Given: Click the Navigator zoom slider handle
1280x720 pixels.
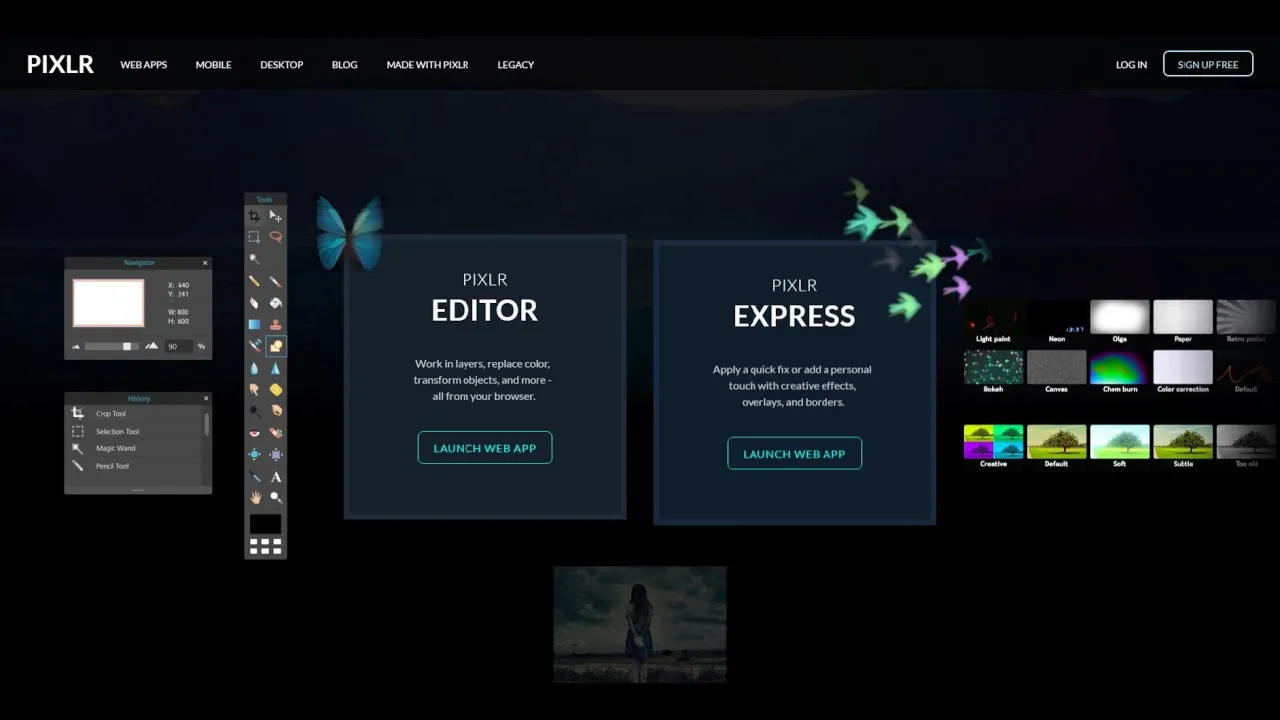Looking at the screenshot, I should click(x=127, y=346).
